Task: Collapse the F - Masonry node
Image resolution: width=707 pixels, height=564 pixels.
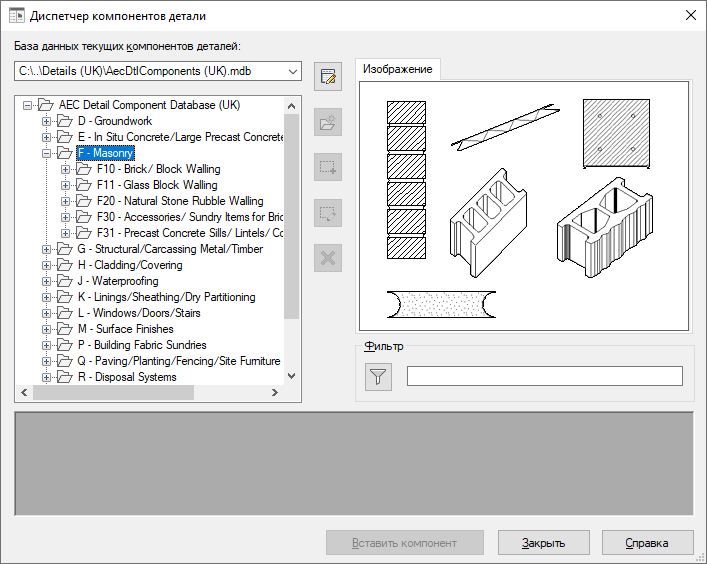Action: 46,153
